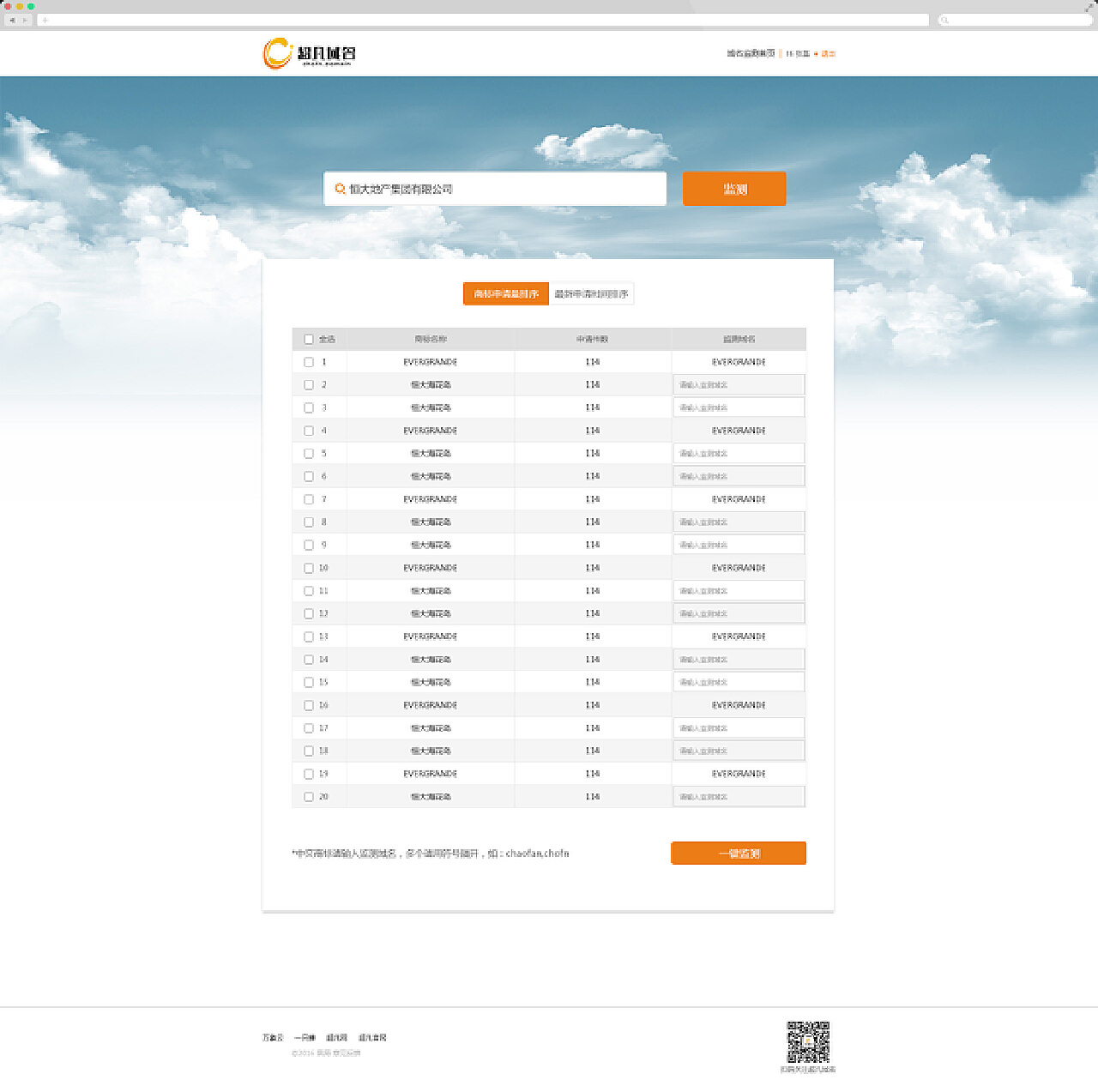
Task: Click EVERGRANDE domain value in row 10
Action: tap(739, 568)
